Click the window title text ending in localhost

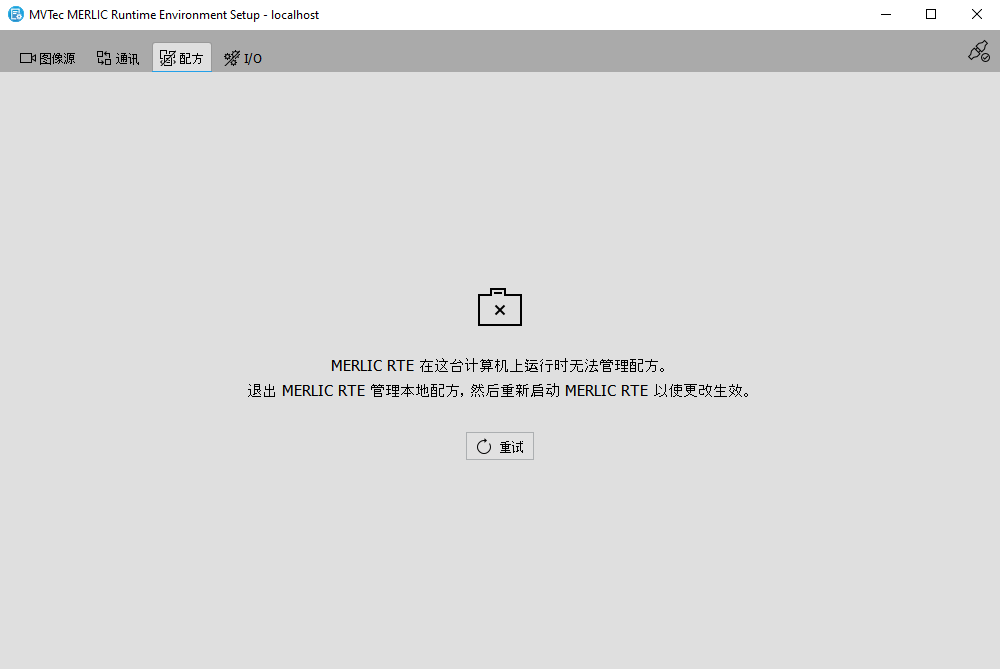[174, 15]
